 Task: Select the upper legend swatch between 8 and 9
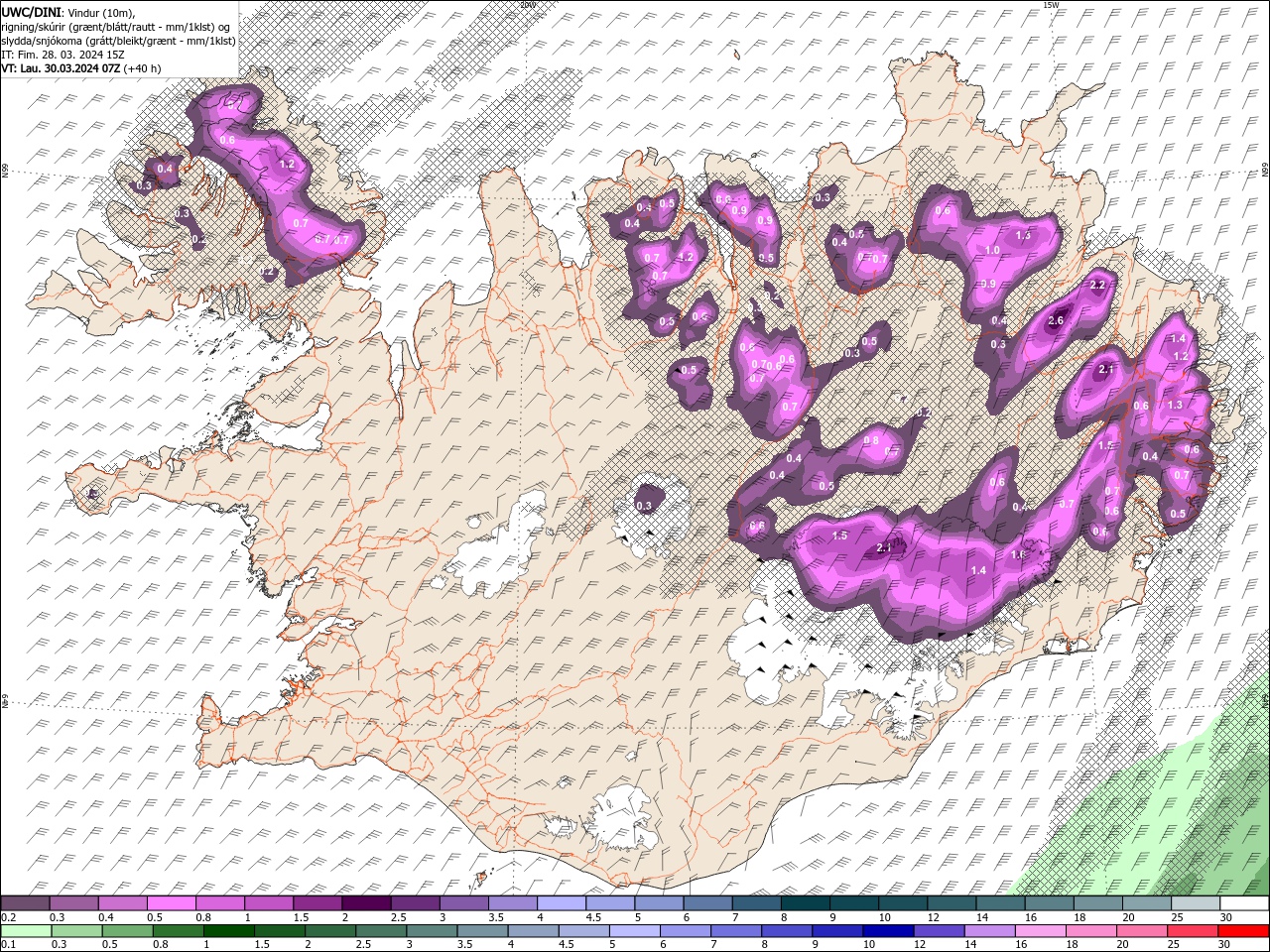point(806,902)
